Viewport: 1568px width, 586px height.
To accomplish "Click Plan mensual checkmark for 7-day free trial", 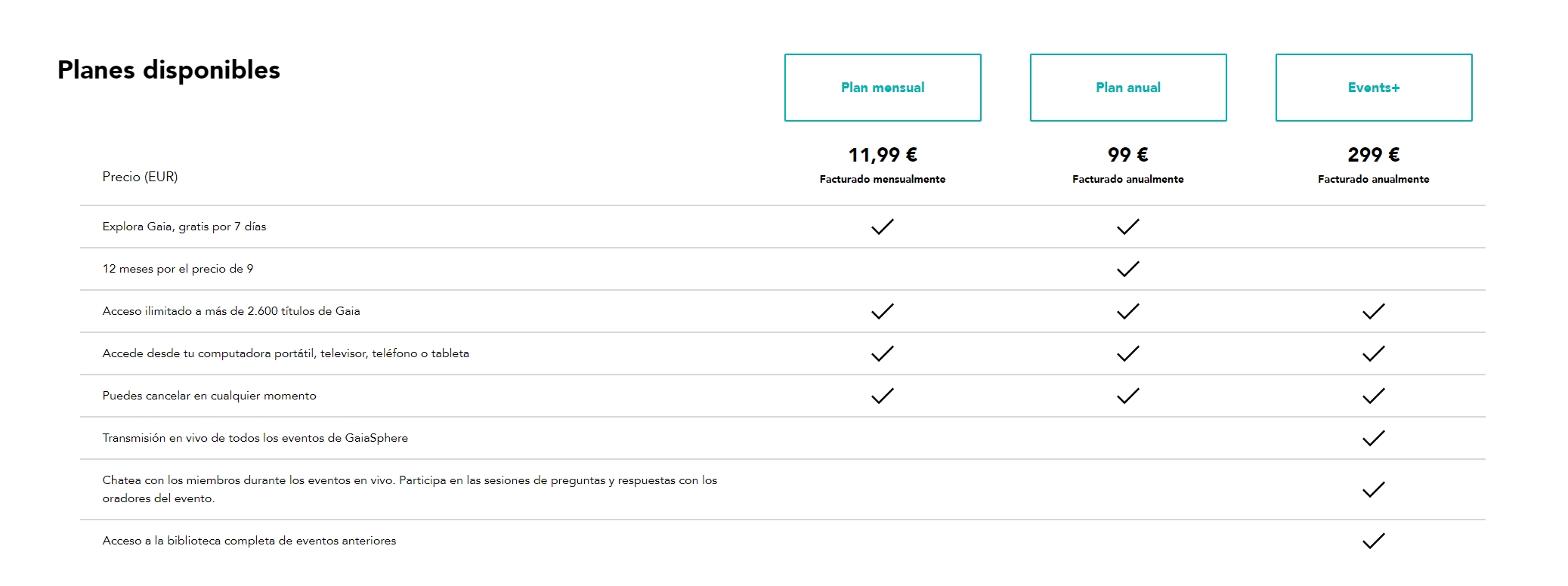I will tap(883, 227).
